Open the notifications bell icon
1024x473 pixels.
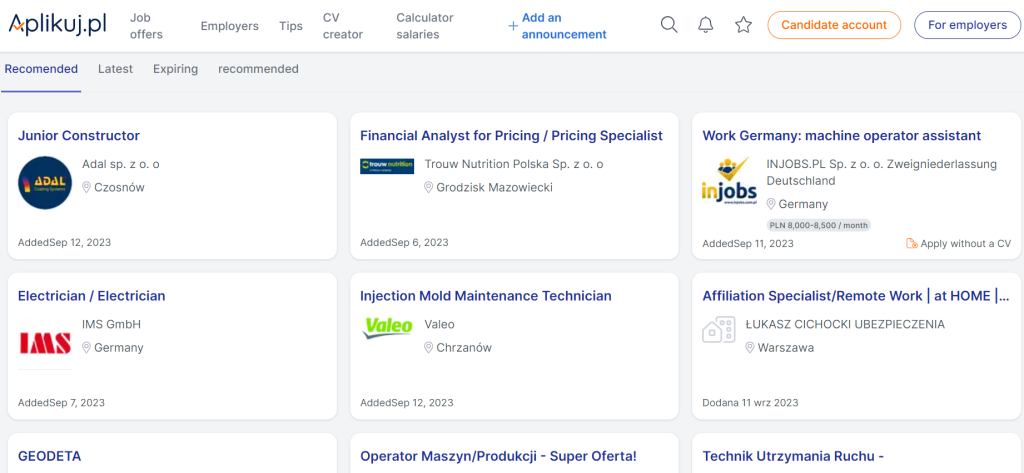pos(706,25)
